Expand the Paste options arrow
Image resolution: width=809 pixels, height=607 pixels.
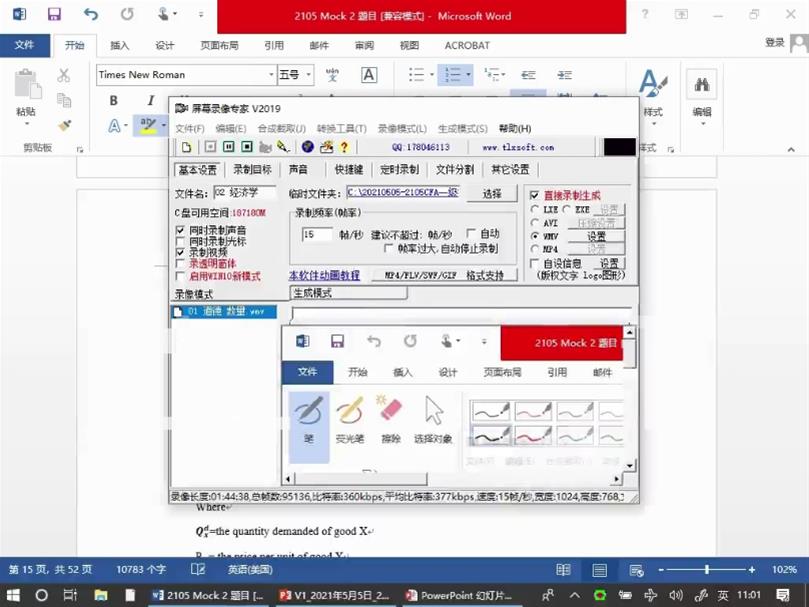(27, 124)
